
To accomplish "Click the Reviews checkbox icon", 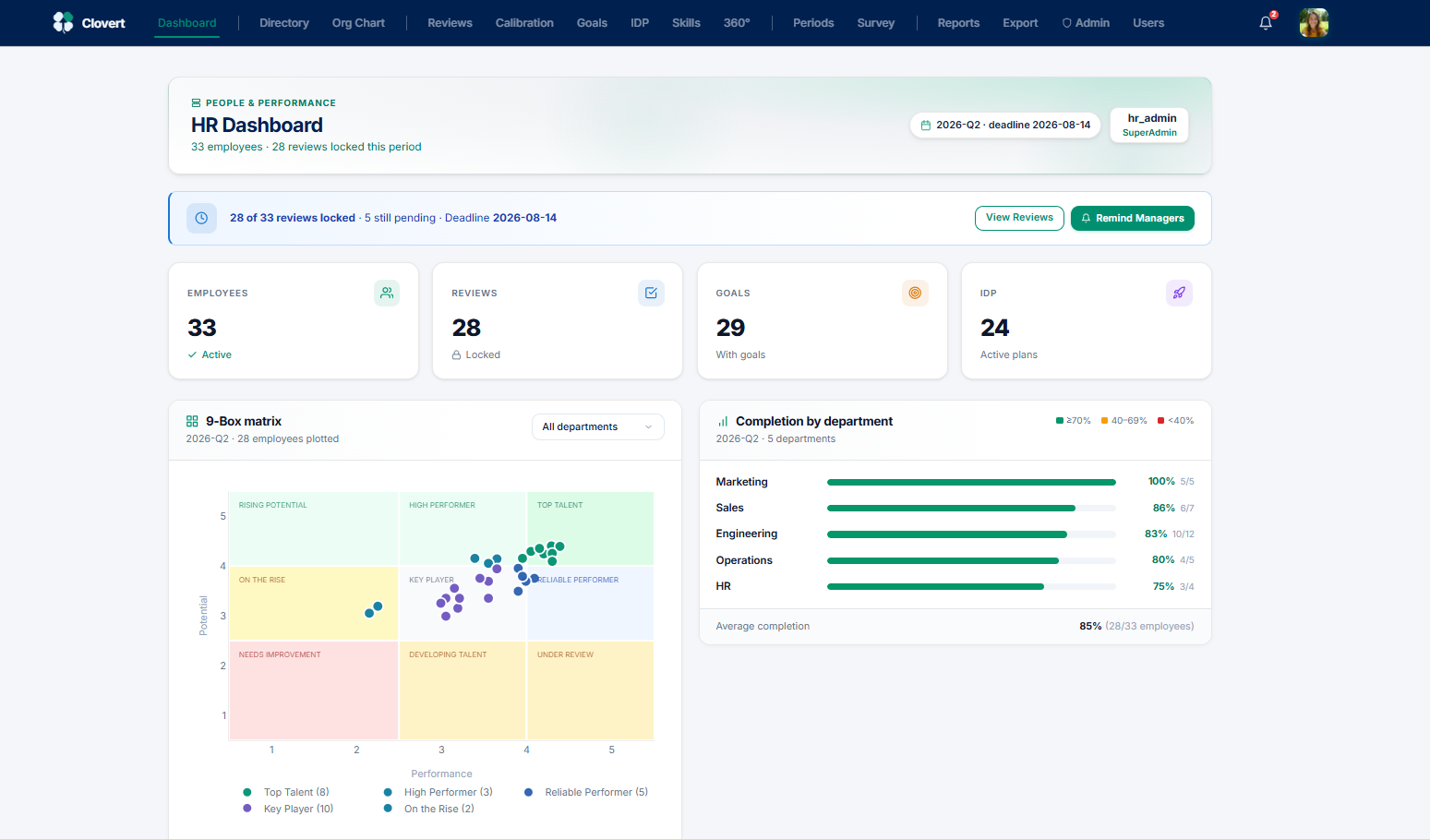I will coord(651,293).
